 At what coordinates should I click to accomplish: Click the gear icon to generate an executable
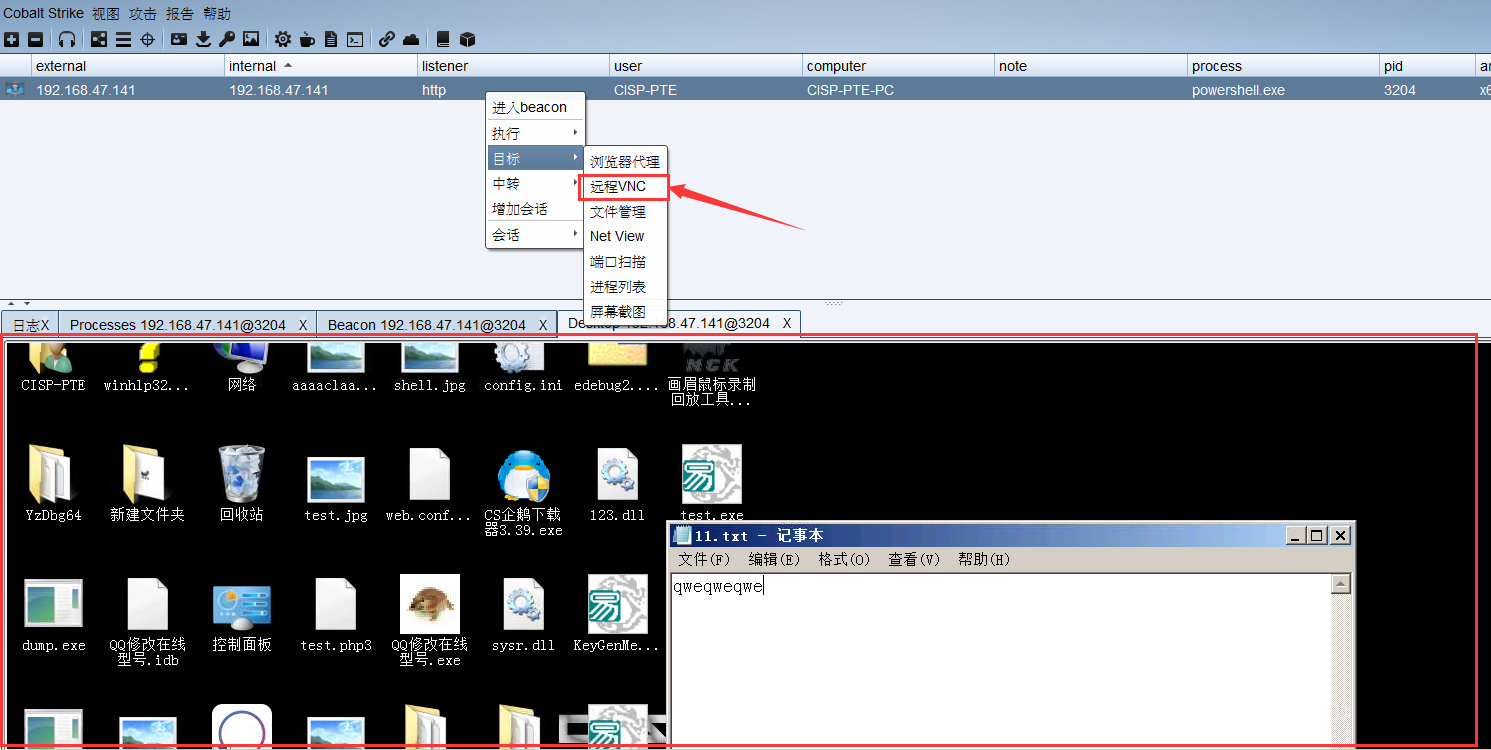pyautogui.click(x=283, y=40)
